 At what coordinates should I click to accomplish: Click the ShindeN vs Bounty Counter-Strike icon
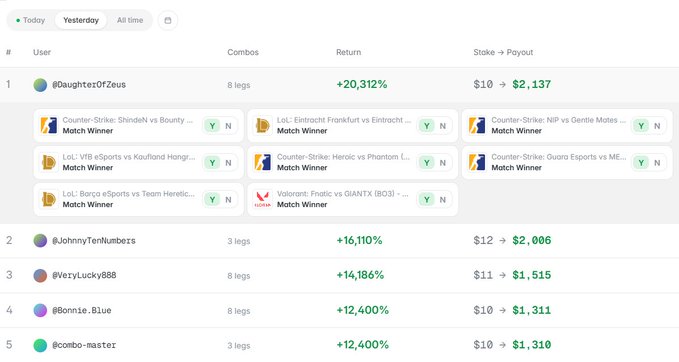point(48,126)
